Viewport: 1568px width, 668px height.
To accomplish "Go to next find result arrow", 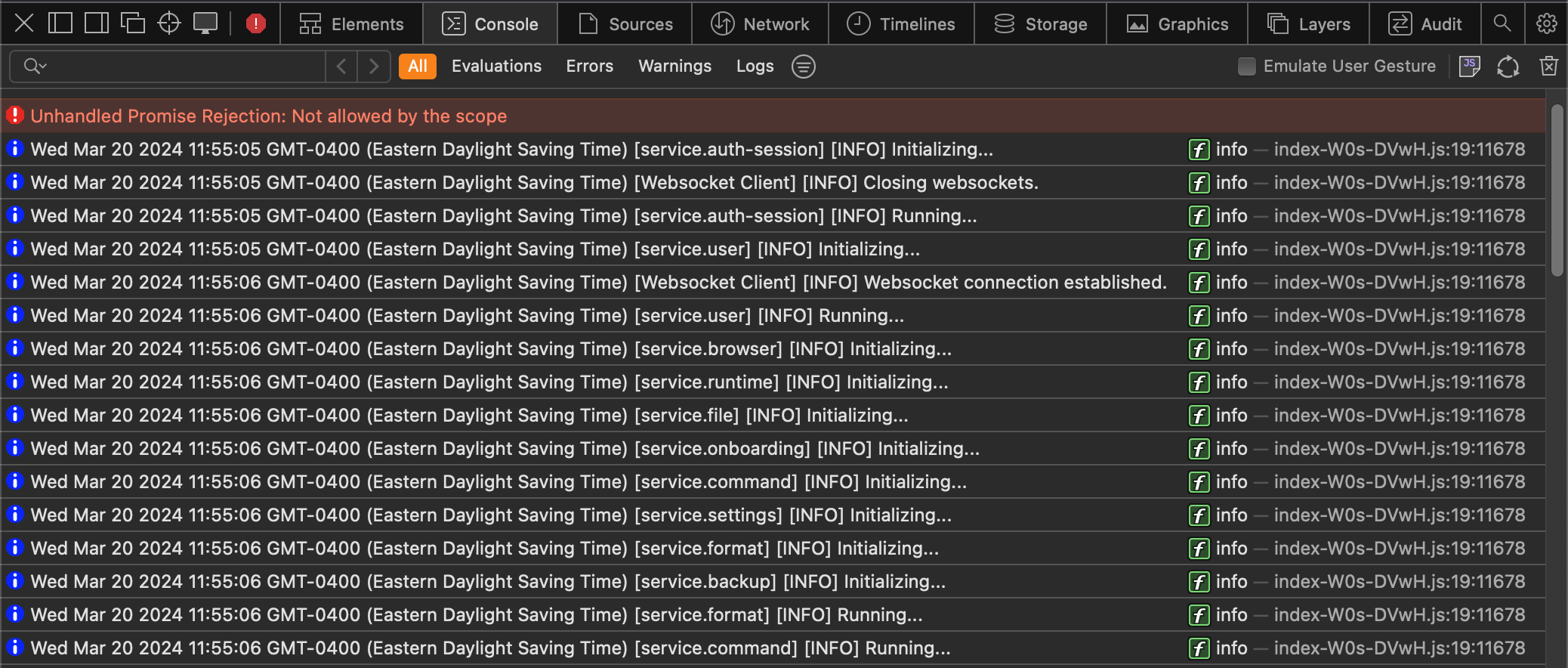I will click(374, 66).
